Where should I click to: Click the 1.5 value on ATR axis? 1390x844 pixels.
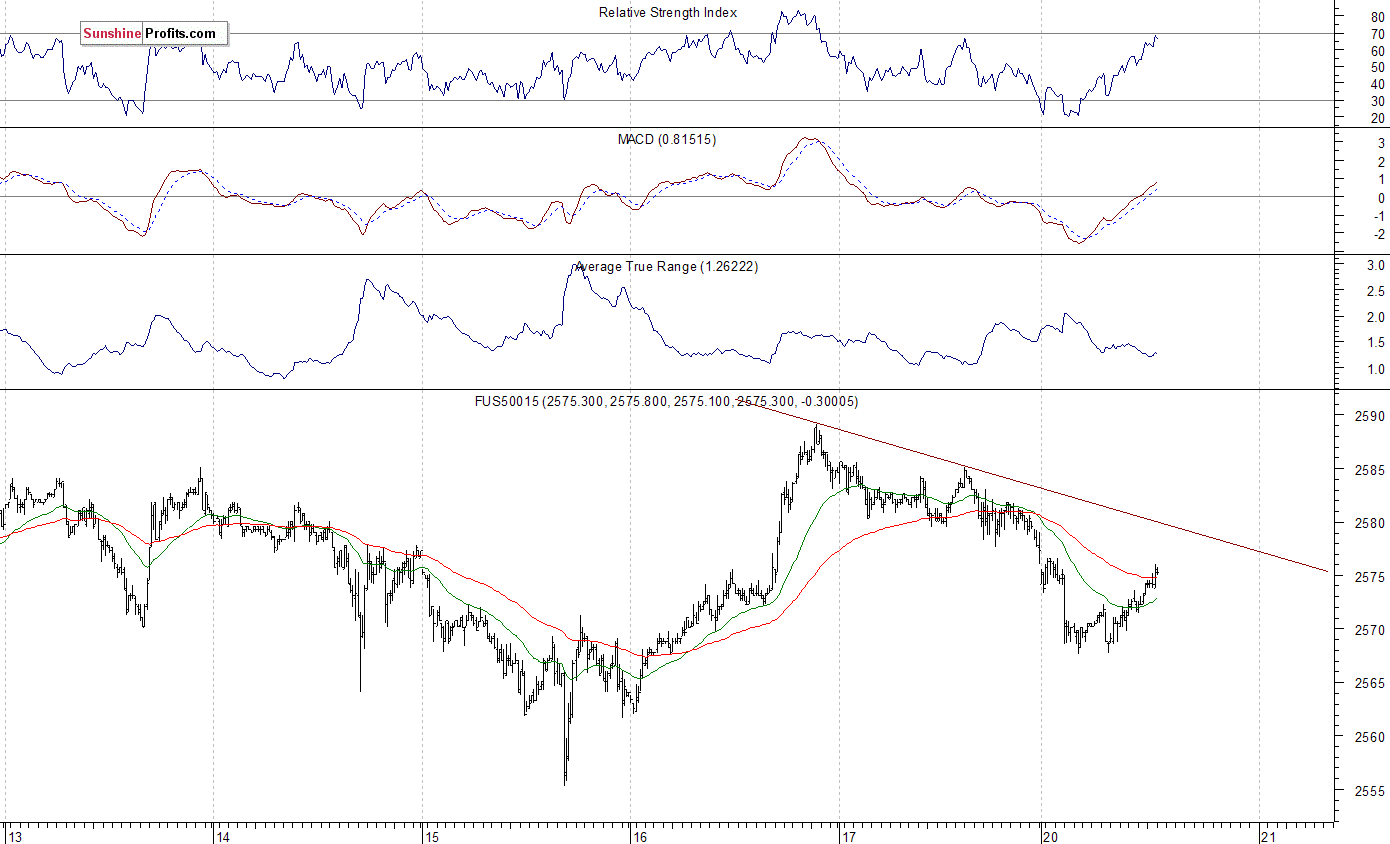[x=1375, y=343]
